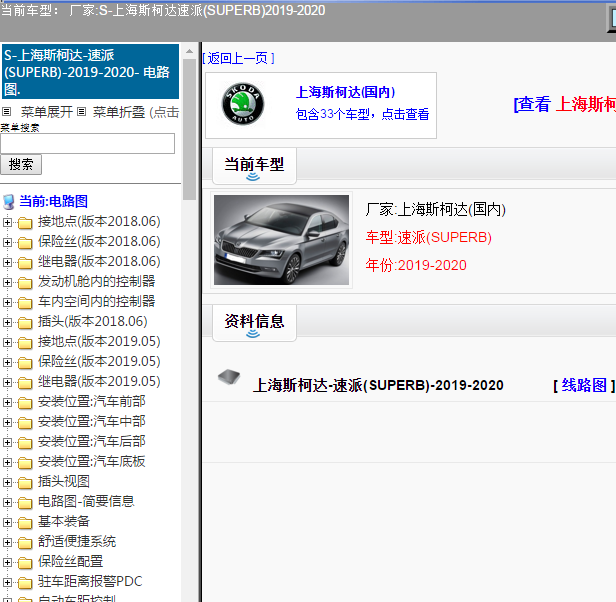Select the 安装位置:汽车底板 tree item
616x602 pixels.
point(92,462)
